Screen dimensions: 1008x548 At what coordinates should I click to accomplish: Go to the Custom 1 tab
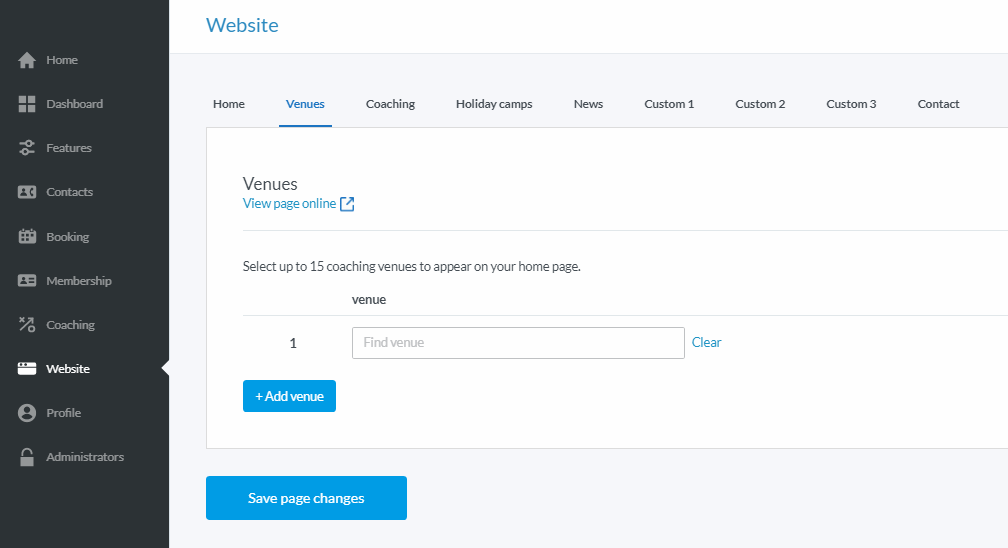tap(669, 104)
